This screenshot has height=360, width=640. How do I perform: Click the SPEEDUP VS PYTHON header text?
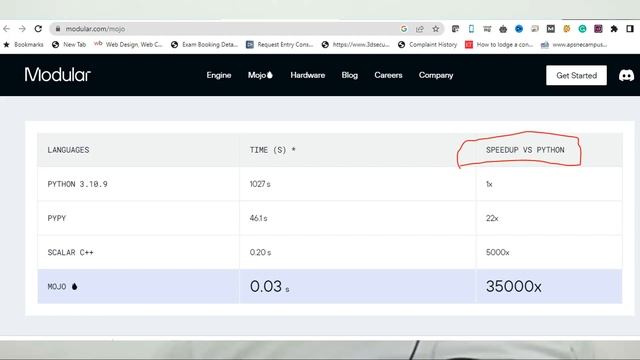[525, 150]
